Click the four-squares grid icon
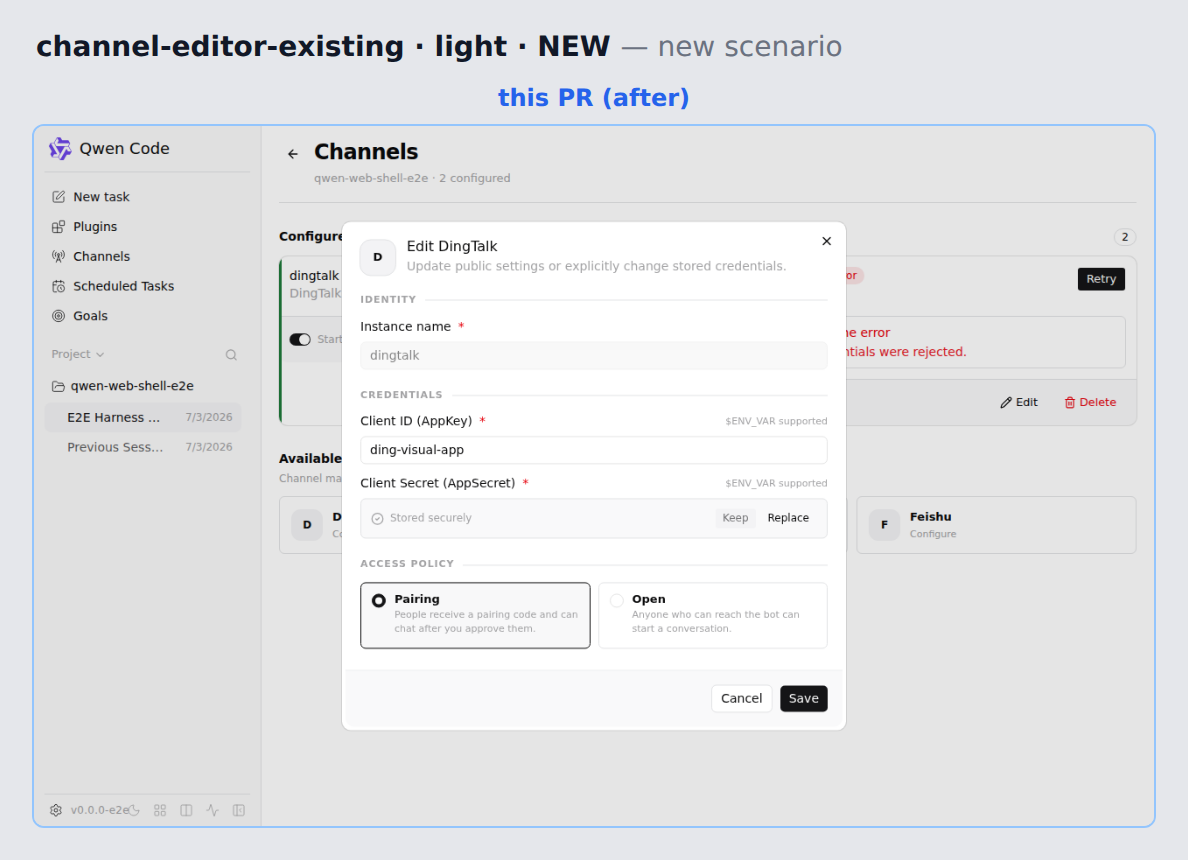This screenshot has height=860, width=1188. coord(160,810)
